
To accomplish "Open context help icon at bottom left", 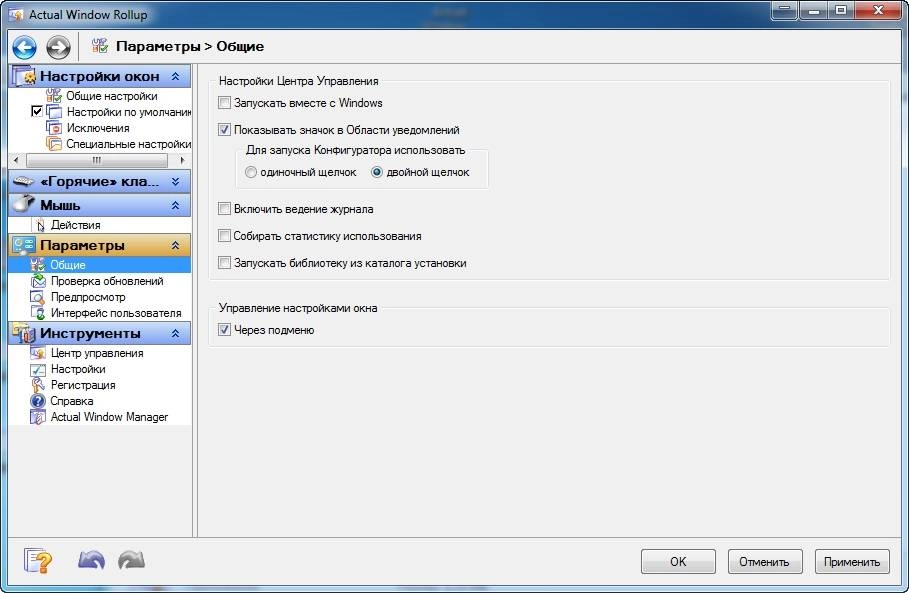I will (x=38, y=561).
